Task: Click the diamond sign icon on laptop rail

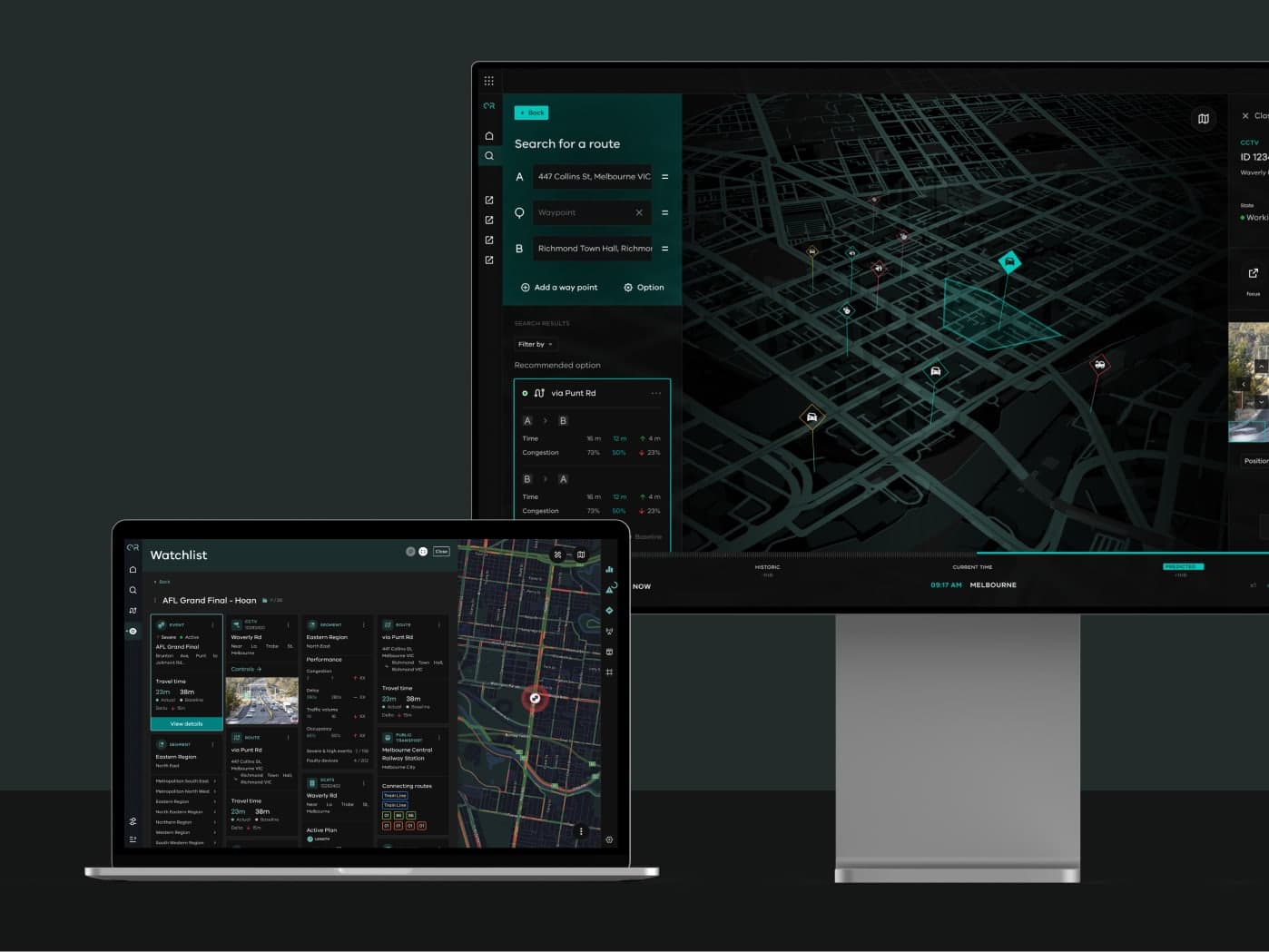Action: point(609,611)
